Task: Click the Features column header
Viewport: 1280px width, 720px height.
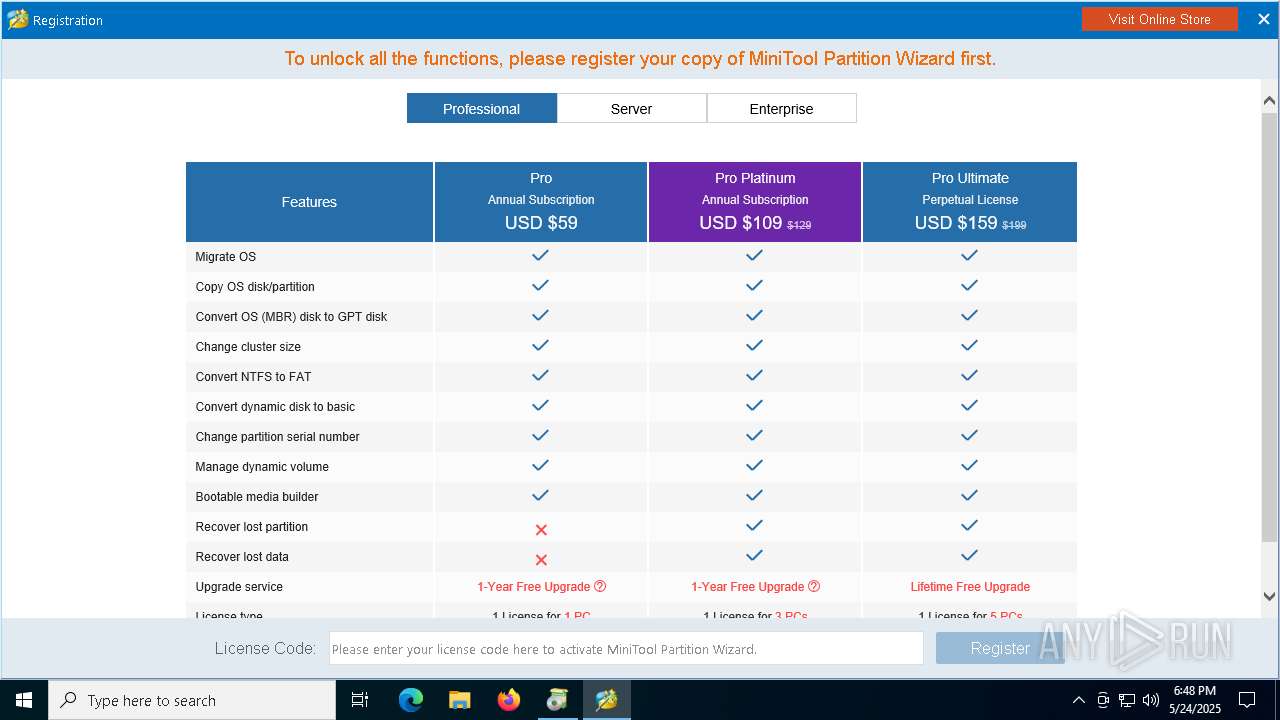Action: (x=309, y=201)
